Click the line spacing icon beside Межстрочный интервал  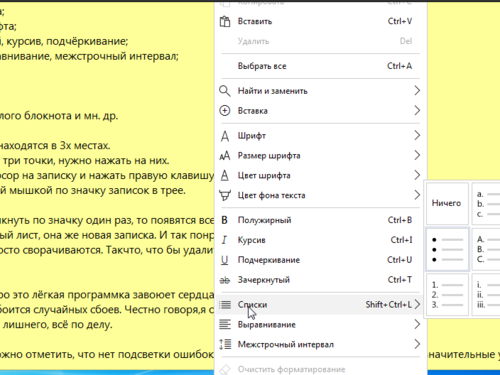pyautogui.click(x=225, y=344)
